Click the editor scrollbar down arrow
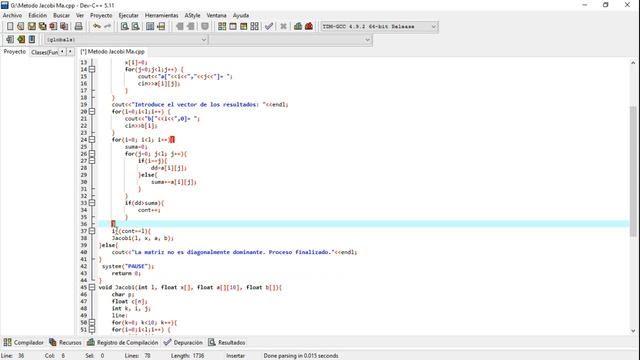The width and height of the screenshot is (640, 360). point(633,331)
